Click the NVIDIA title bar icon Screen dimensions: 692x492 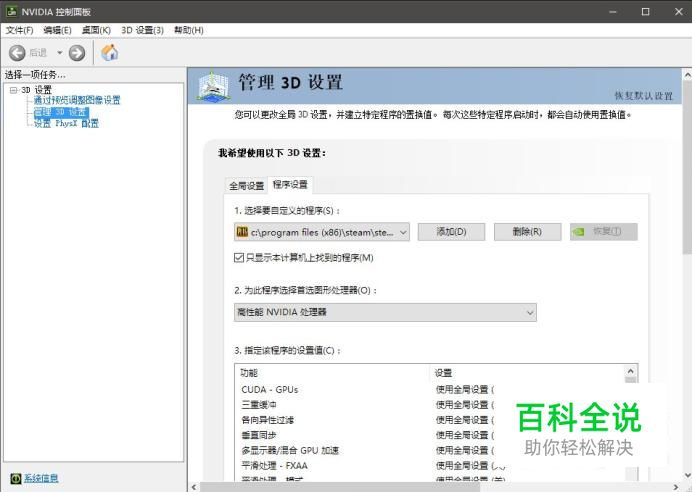click(11, 11)
